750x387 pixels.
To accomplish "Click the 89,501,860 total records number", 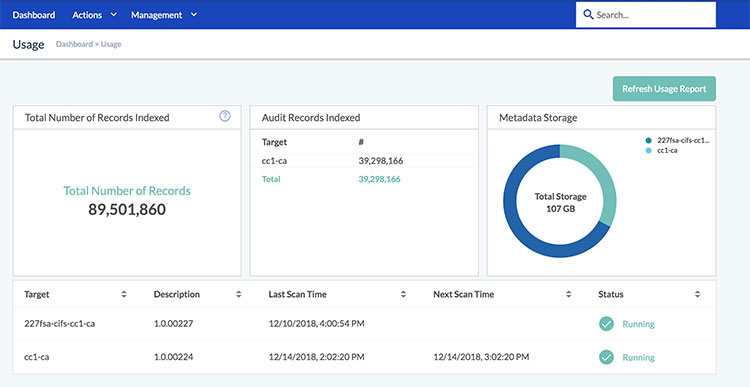I will [x=127, y=210].
